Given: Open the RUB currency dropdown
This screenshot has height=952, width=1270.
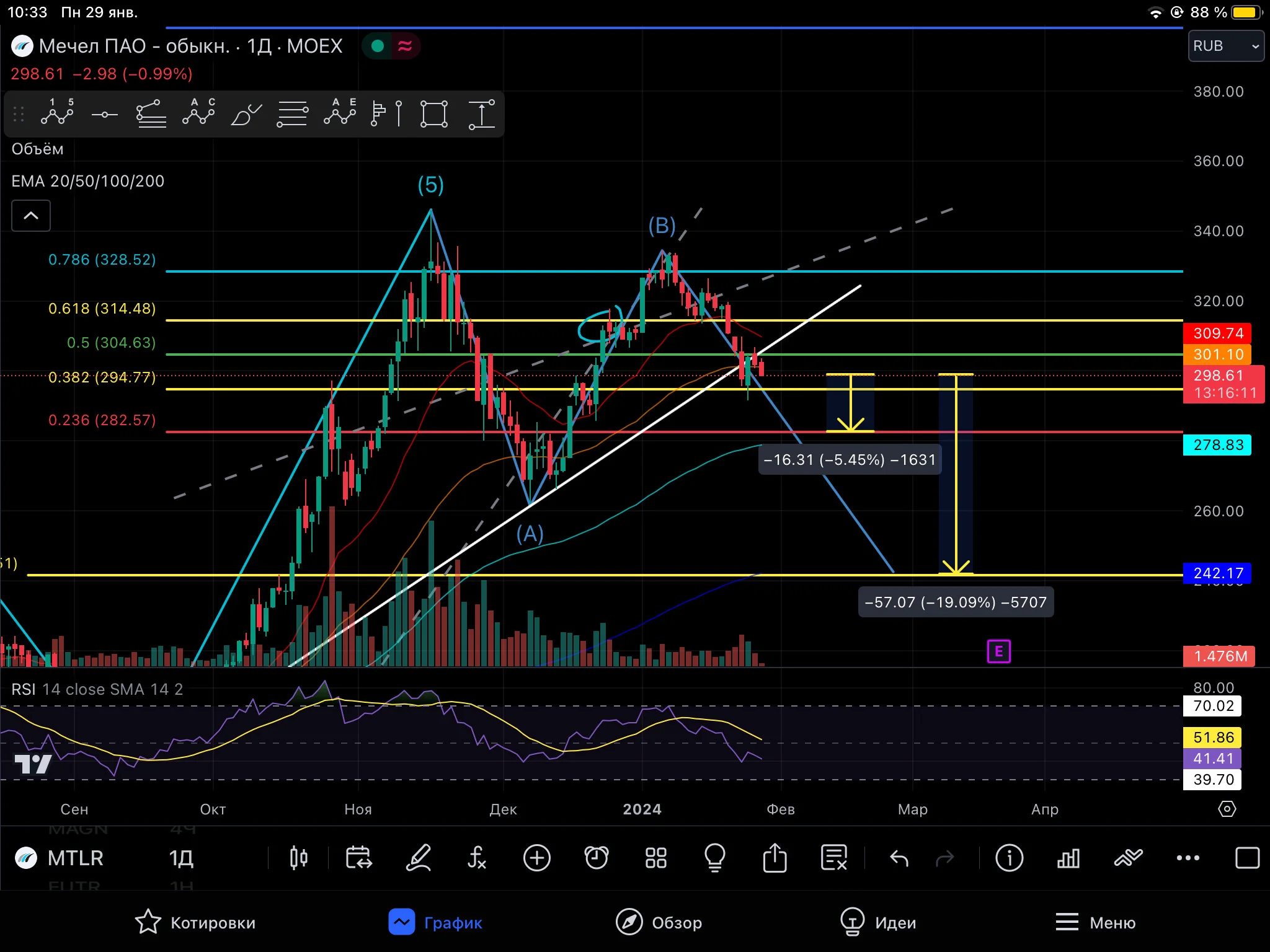Looking at the screenshot, I should point(1226,46).
